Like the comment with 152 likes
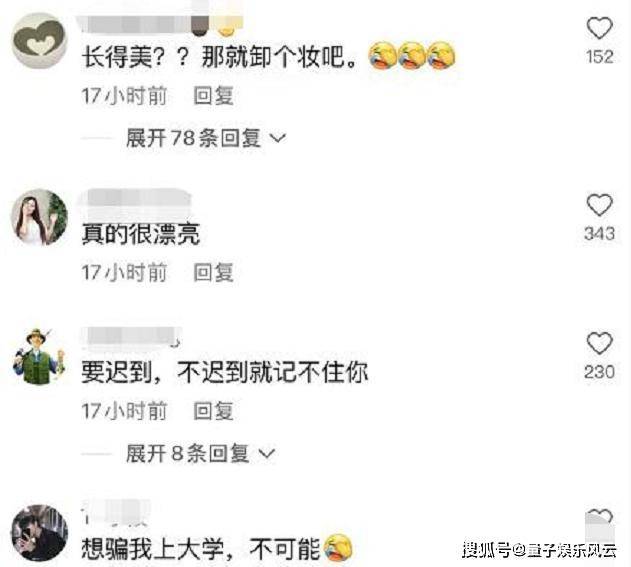631x567 pixels. pyautogui.click(x=600, y=28)
